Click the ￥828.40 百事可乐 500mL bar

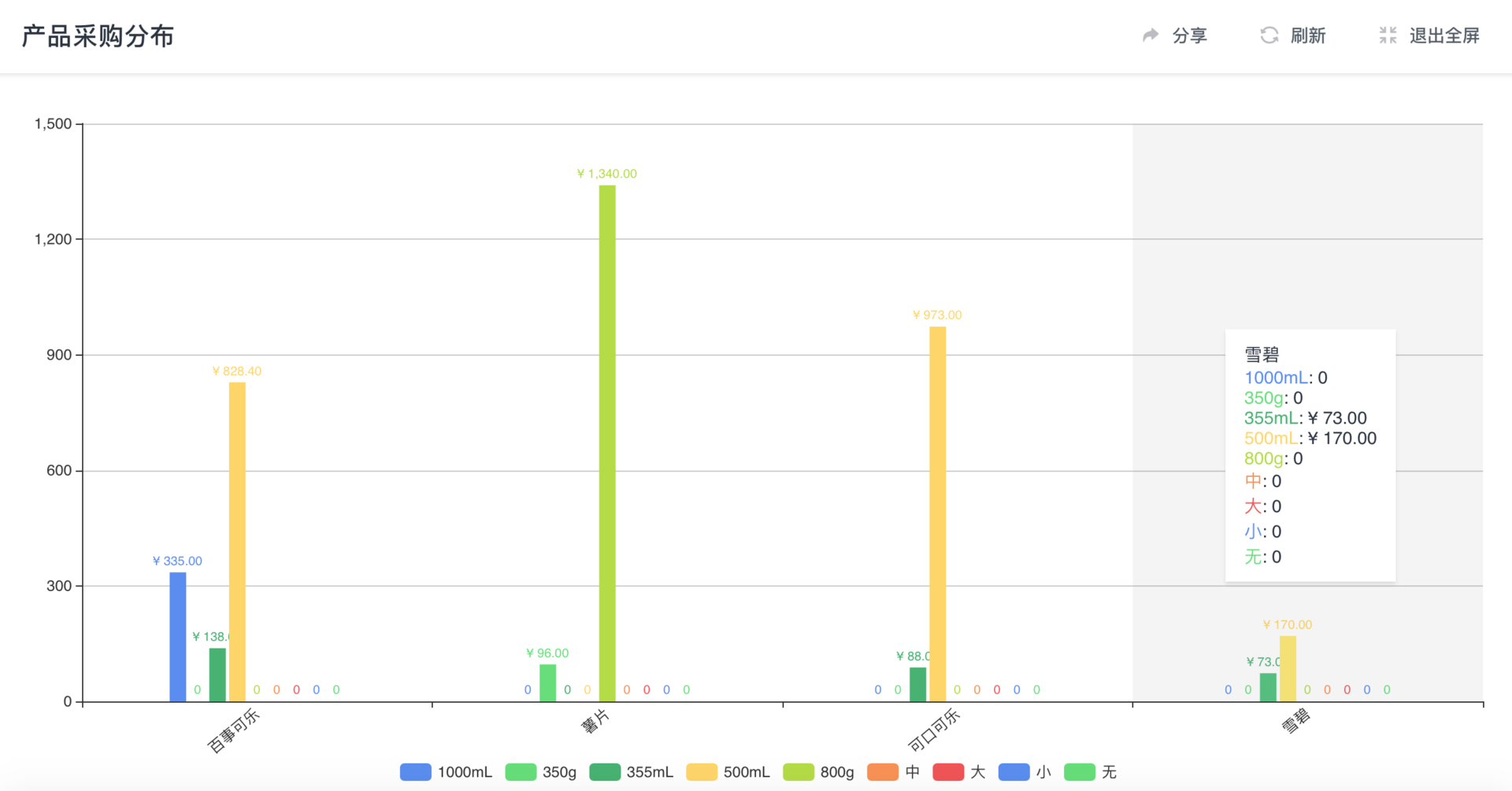point(237,542)
